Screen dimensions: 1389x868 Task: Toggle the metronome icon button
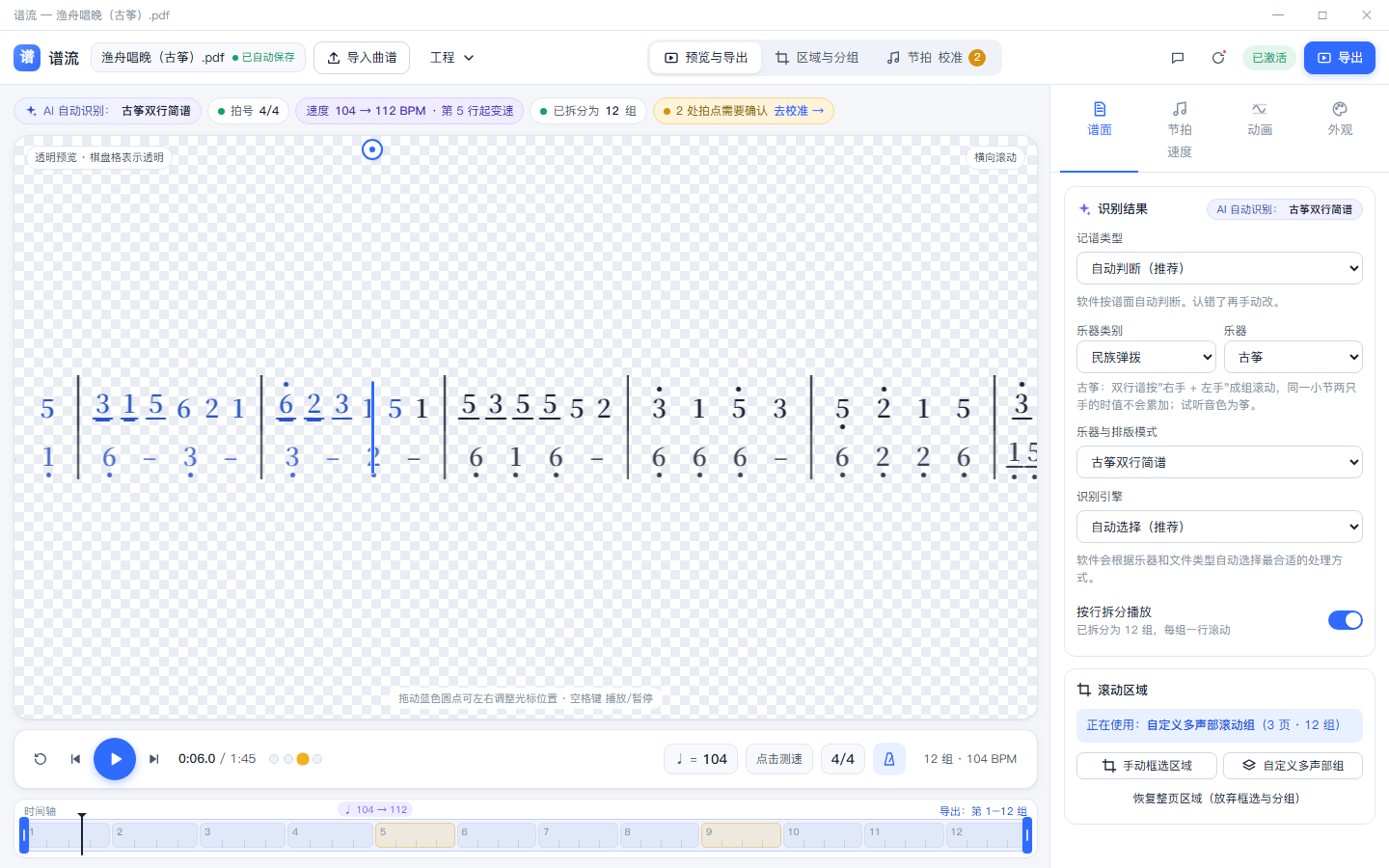(889, 759)
